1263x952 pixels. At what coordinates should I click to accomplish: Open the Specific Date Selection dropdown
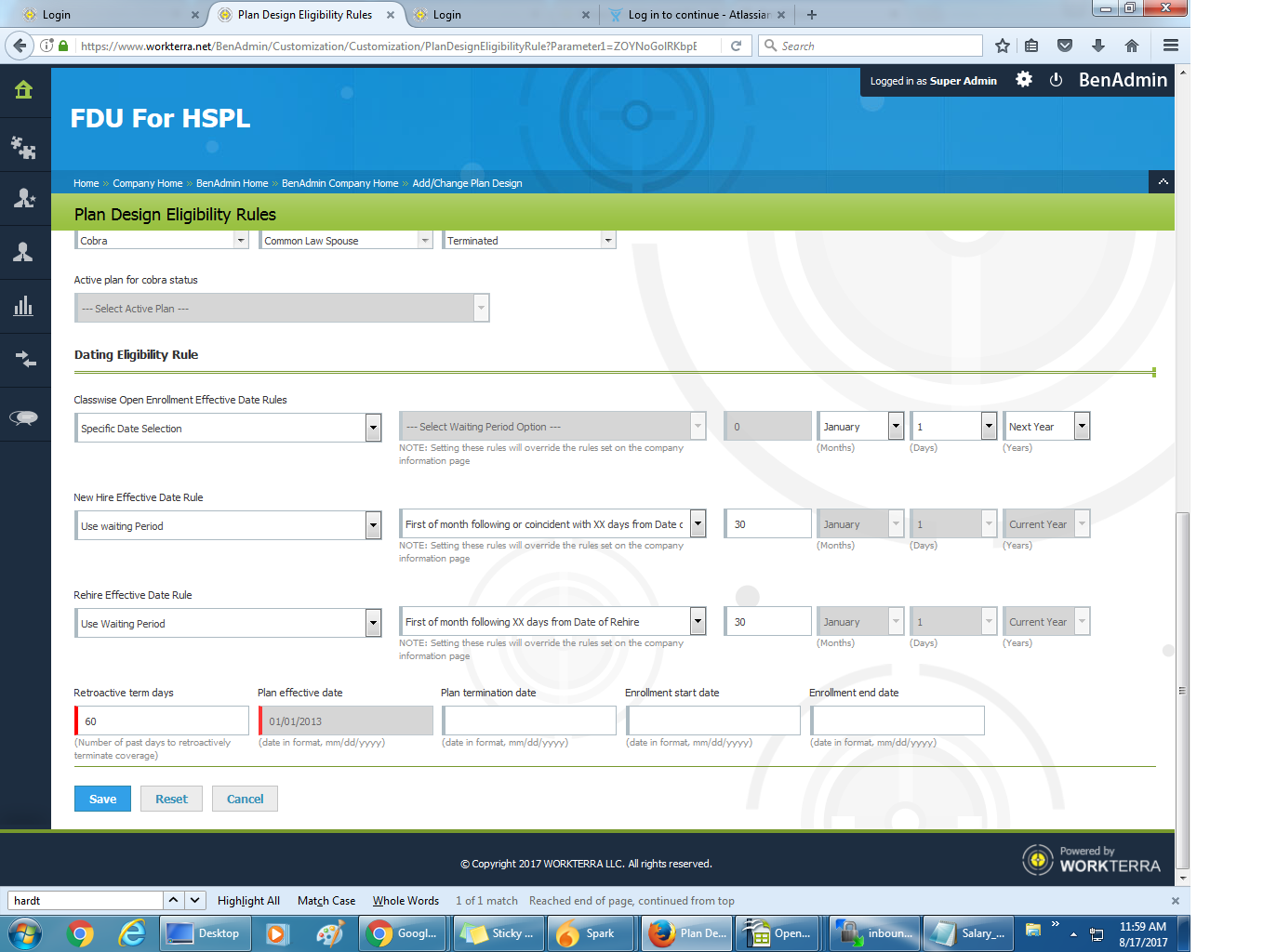click(x=228, y=428)
